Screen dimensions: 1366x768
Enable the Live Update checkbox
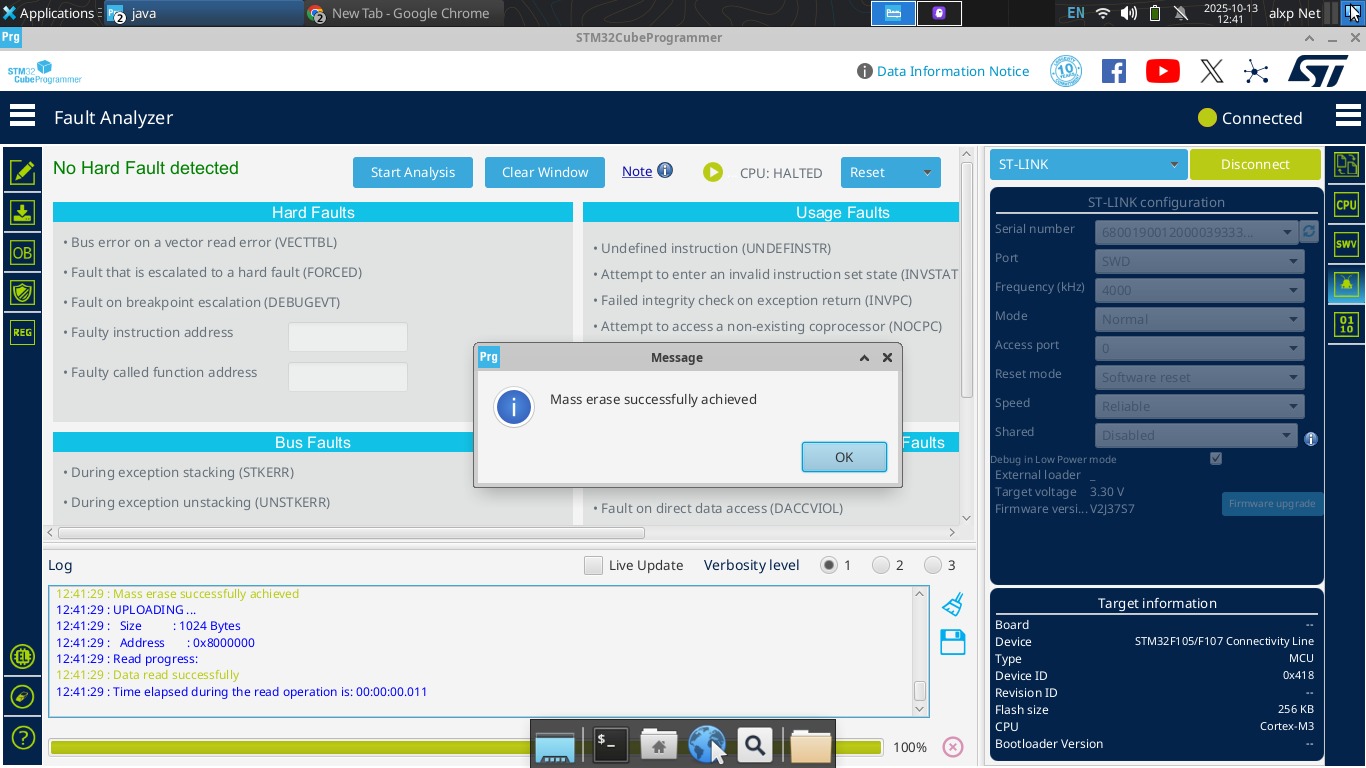point(594,566)
